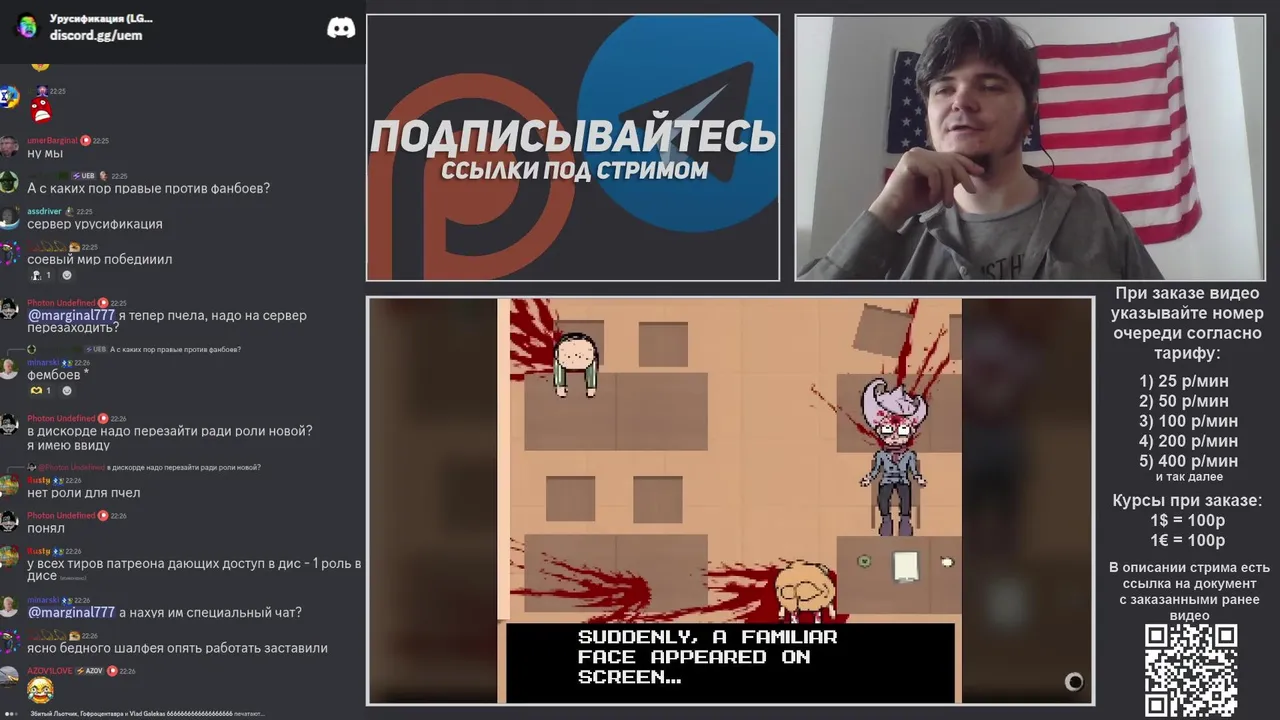Click the streamer webcam feed
The width and height of the screenshot is (1280, 720).
point(1030,148)
